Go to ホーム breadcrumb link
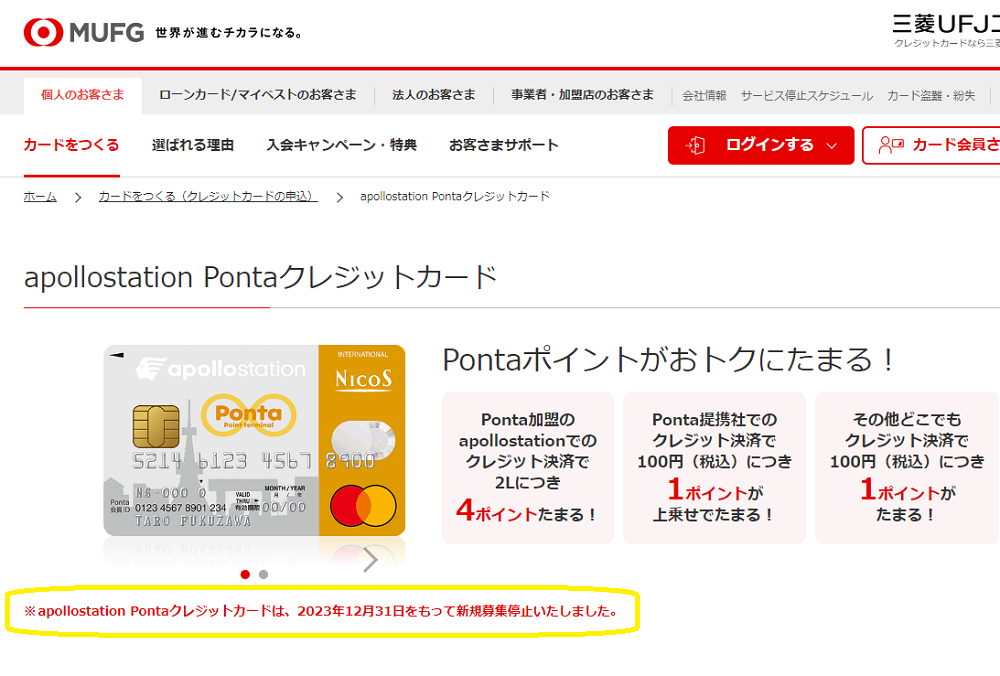Viewport: 1000px width, 676px height. coord(40,196)
